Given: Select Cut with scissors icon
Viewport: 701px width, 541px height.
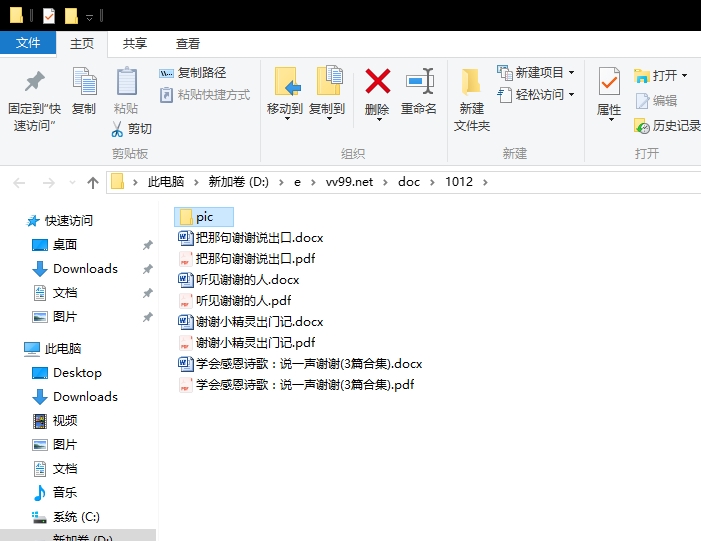Looking at the screenshot, I should 131,129.
